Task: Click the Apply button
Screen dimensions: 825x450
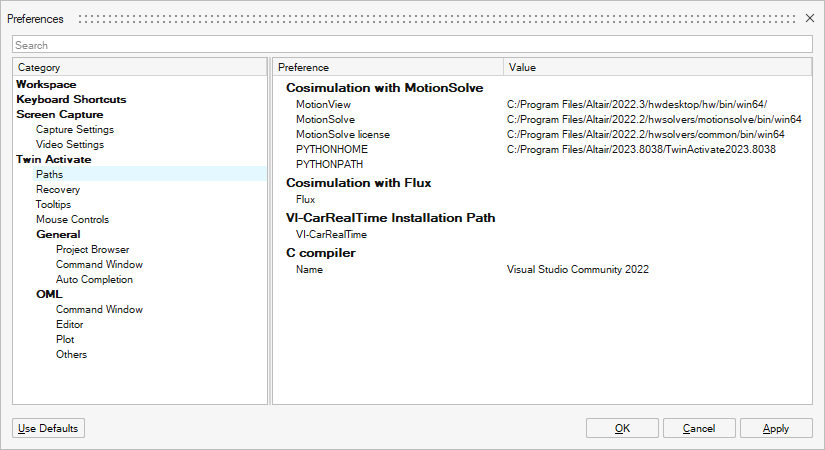Action: 775,428
